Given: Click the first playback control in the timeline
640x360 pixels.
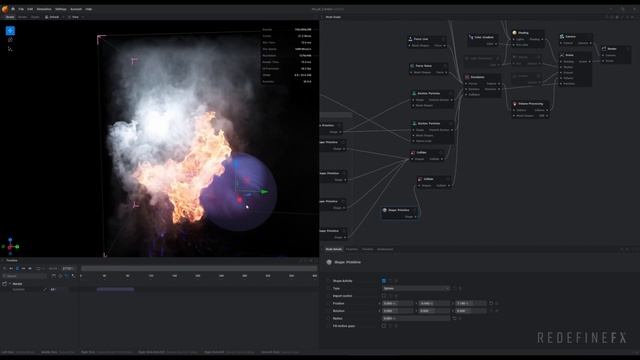Looking at the screenshot, I should click(x=5, y=268).
